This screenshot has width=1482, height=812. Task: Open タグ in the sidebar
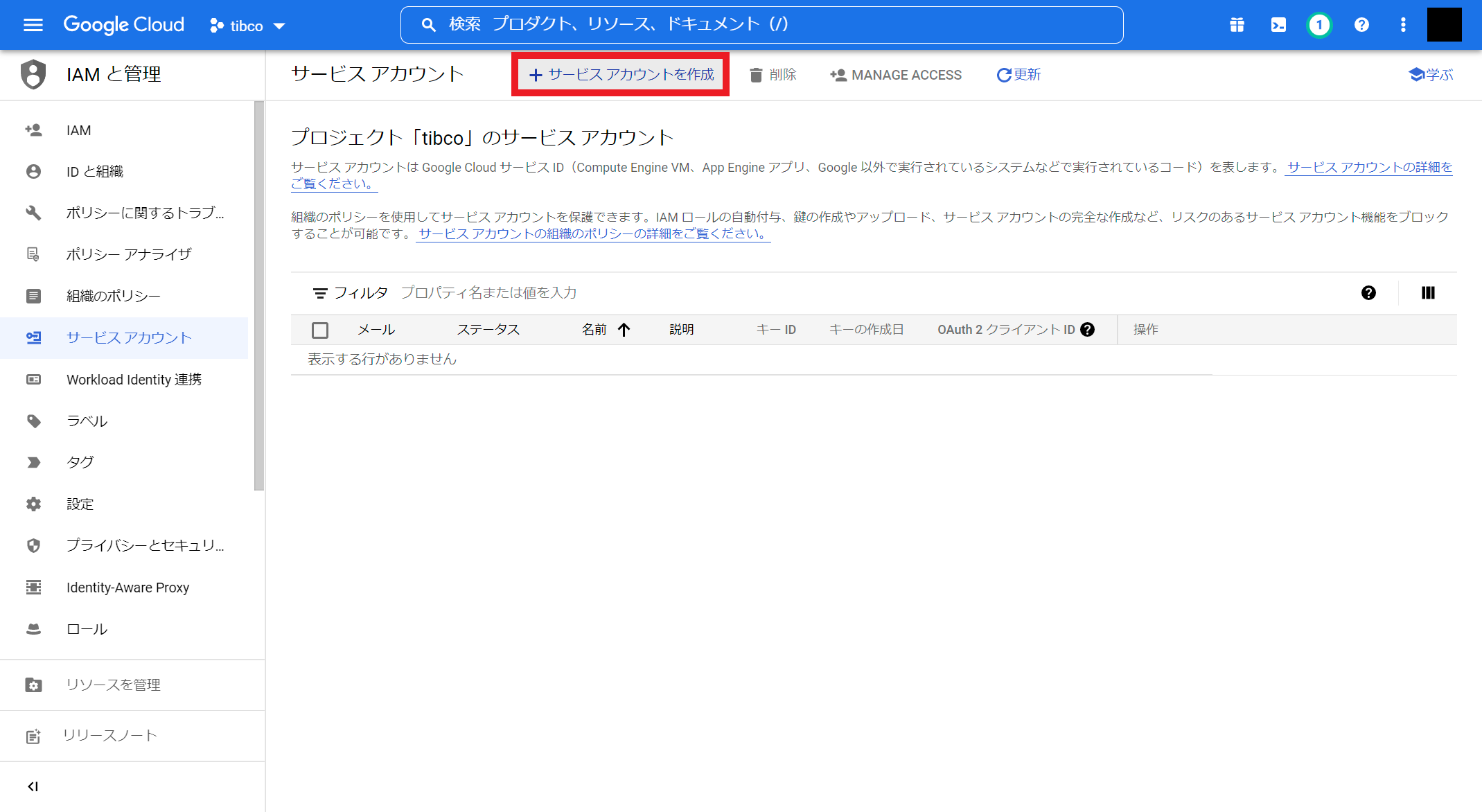pyautogui.click(x=124, y=463)
